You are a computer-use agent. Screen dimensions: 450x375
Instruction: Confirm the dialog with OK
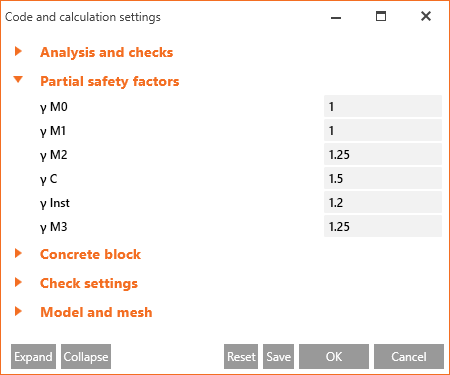[334, 357]
